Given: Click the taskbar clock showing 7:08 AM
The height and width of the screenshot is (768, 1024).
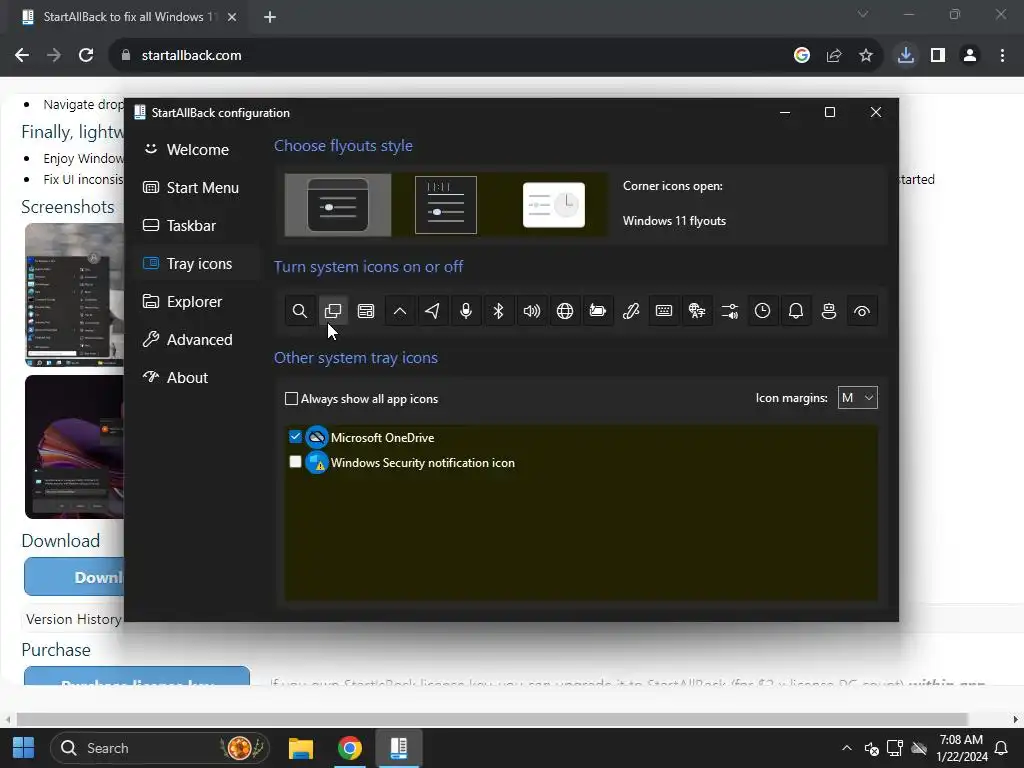Looking at the screenshot, I should tap(961, 748).
